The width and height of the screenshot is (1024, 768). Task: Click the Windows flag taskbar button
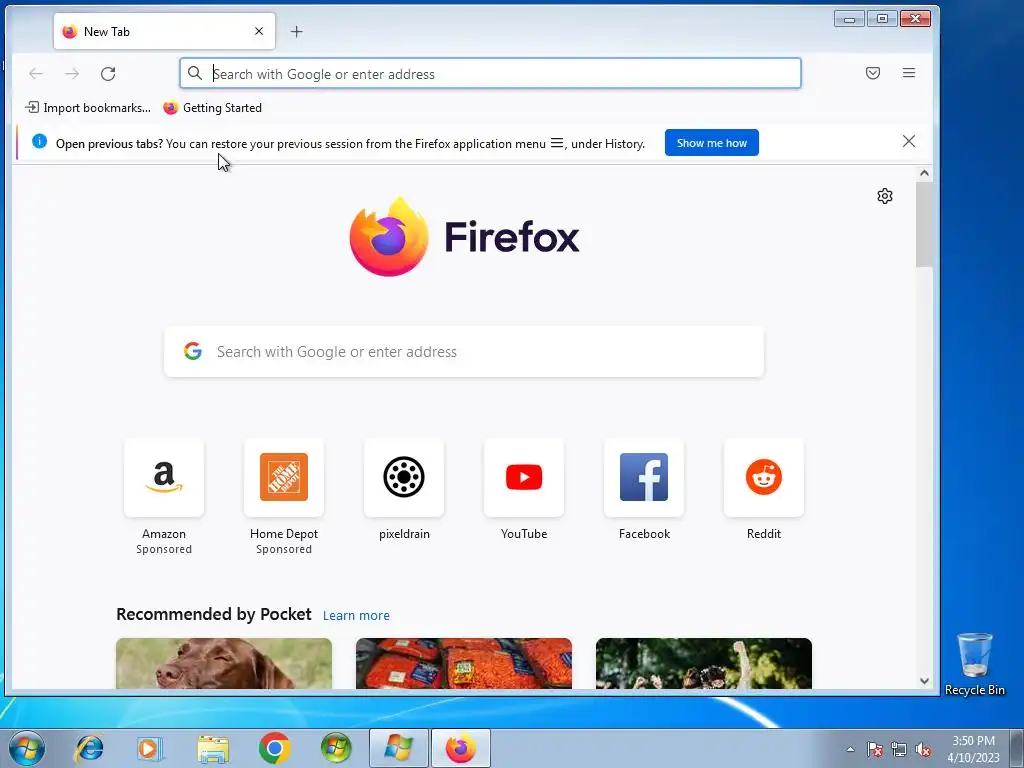[399, 748]
